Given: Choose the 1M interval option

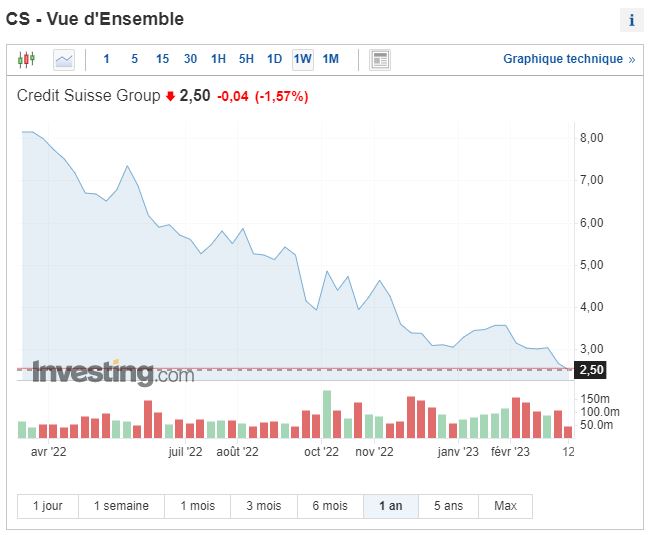Looking at the screenshot, I should point(330,60).
